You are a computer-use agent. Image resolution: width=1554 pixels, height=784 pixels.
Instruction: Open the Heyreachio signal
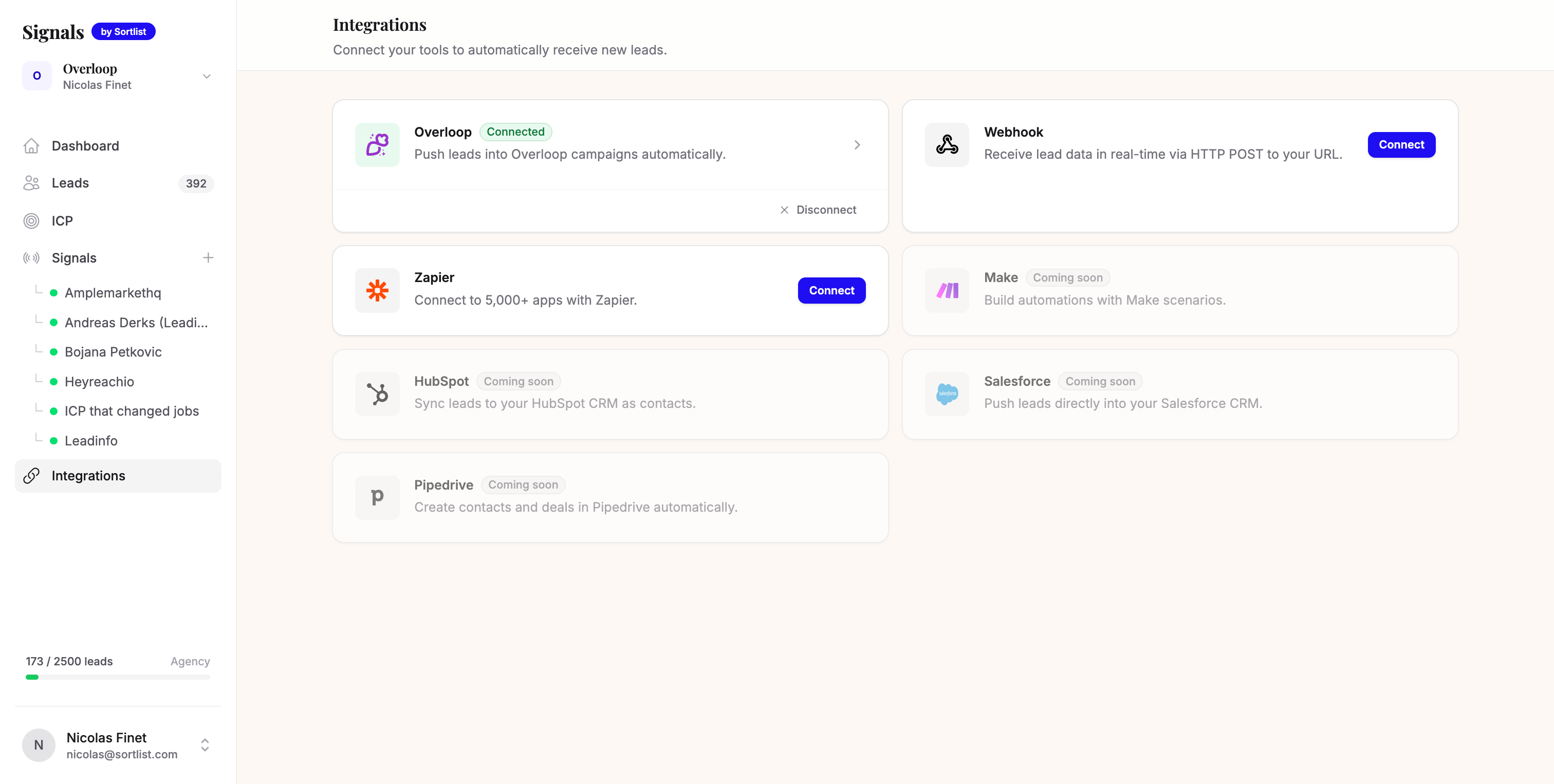[100, 382]
